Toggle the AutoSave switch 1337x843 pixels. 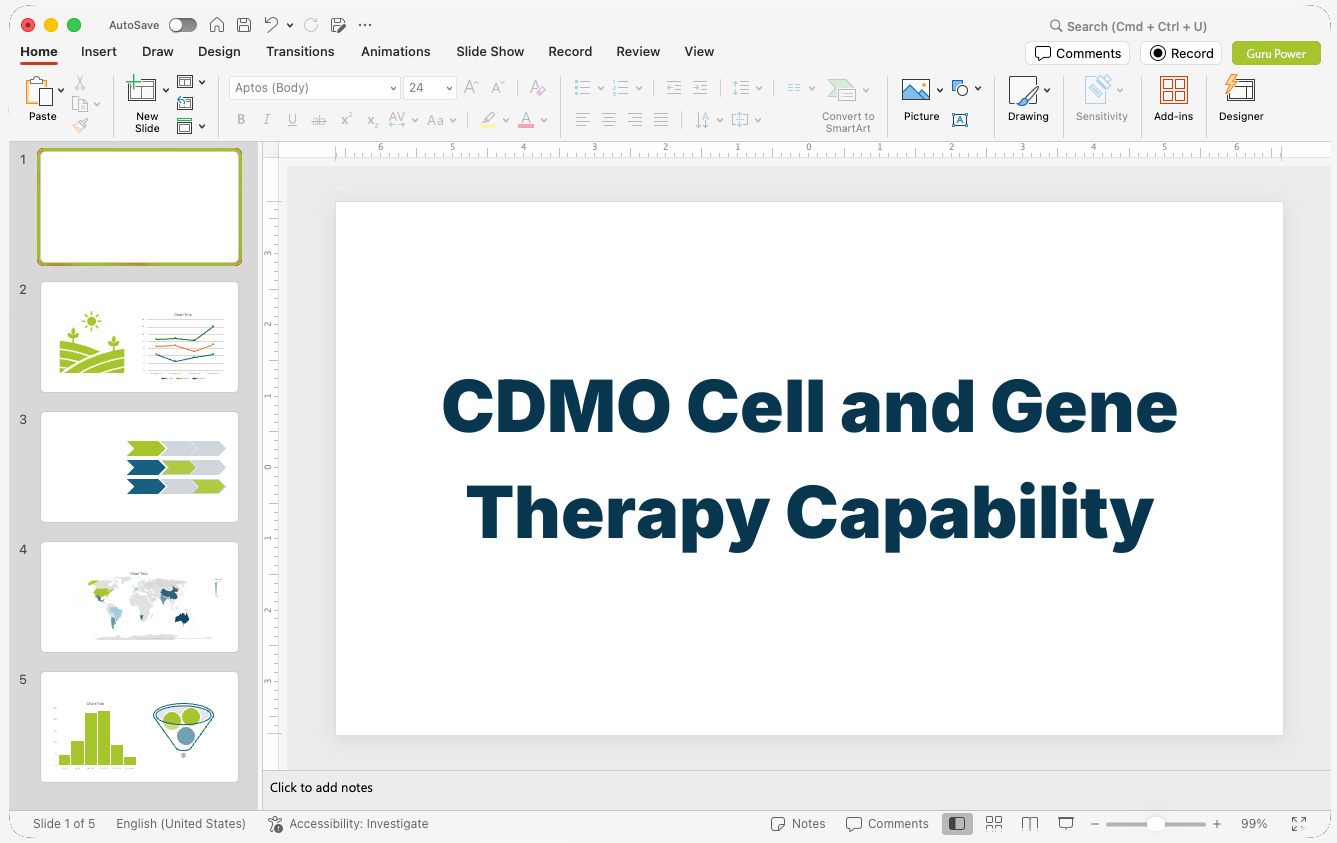[183, 25]
